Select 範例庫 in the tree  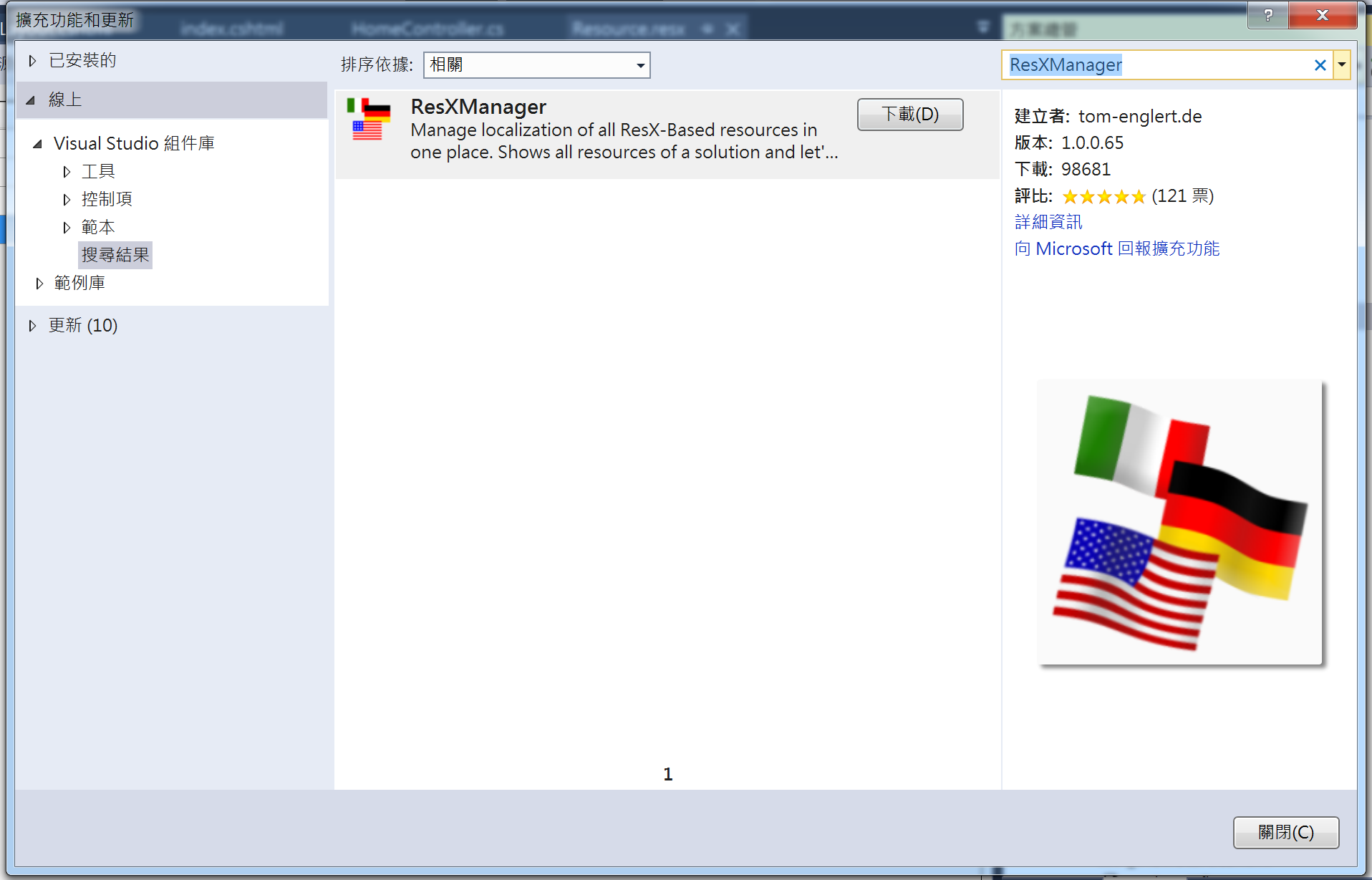79,283
